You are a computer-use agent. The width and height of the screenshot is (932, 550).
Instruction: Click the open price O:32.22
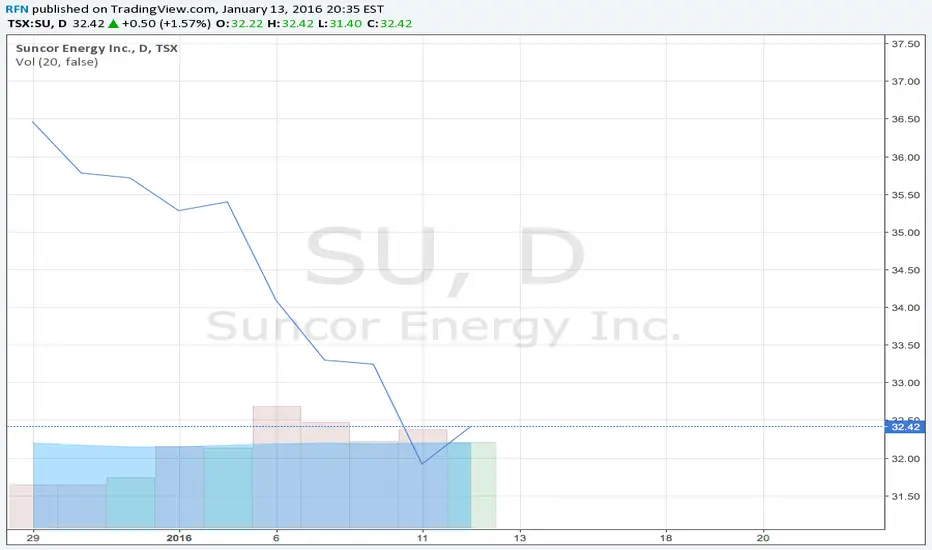pyautogui.click(x=239, y=24)
